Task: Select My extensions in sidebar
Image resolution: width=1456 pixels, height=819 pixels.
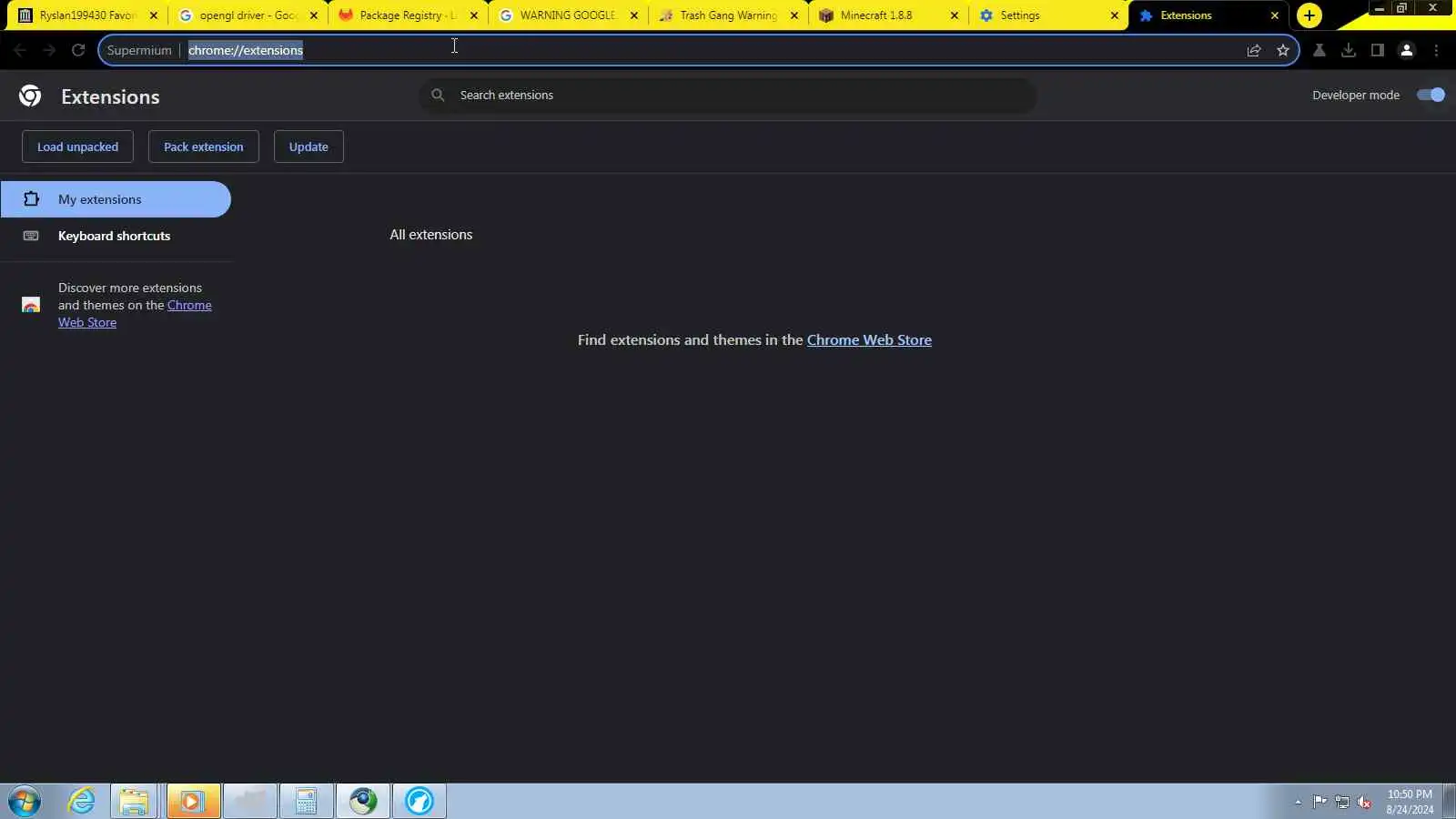Action: pos(116,199)
